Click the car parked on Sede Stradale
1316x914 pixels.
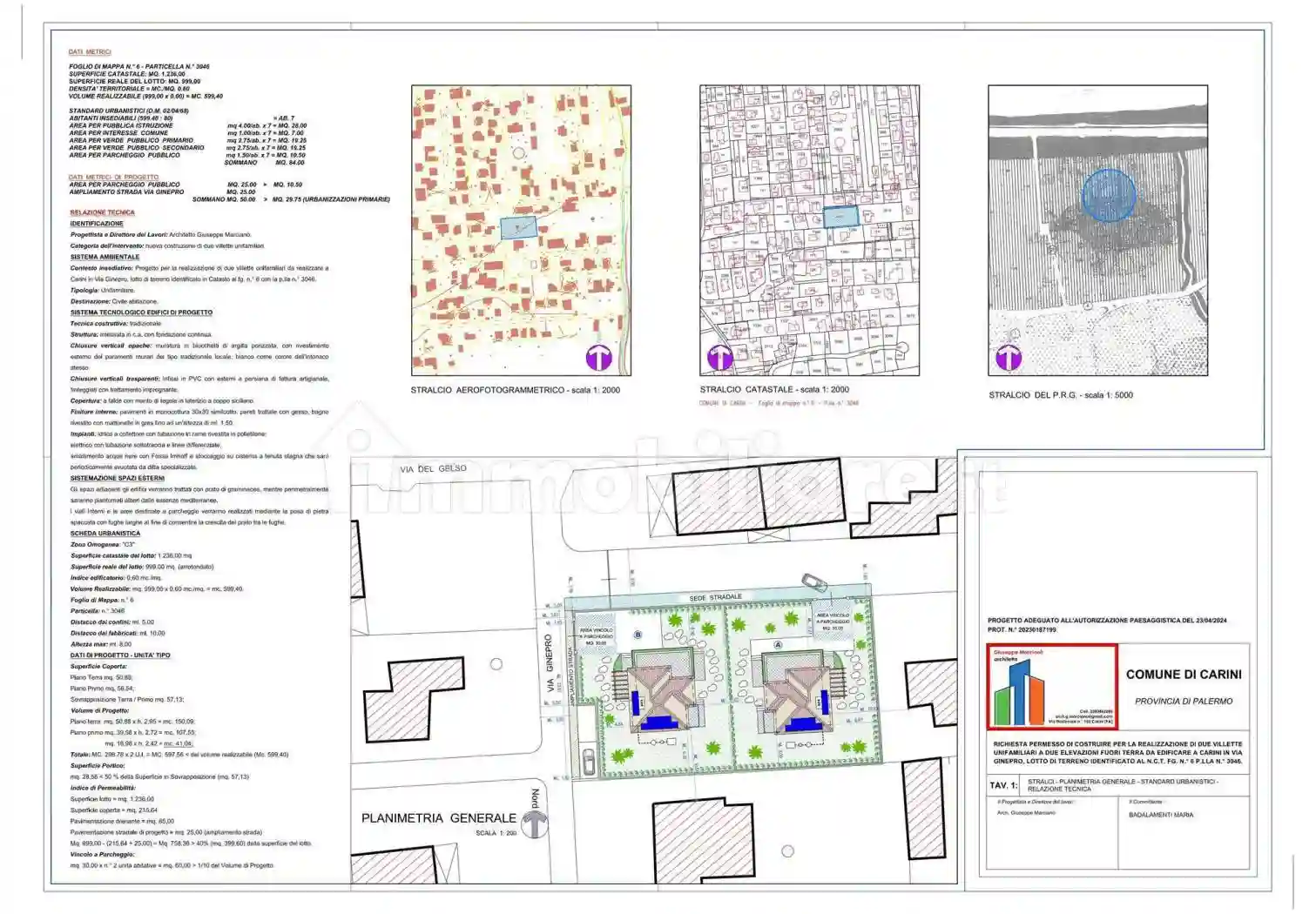(x=814, y=581)
